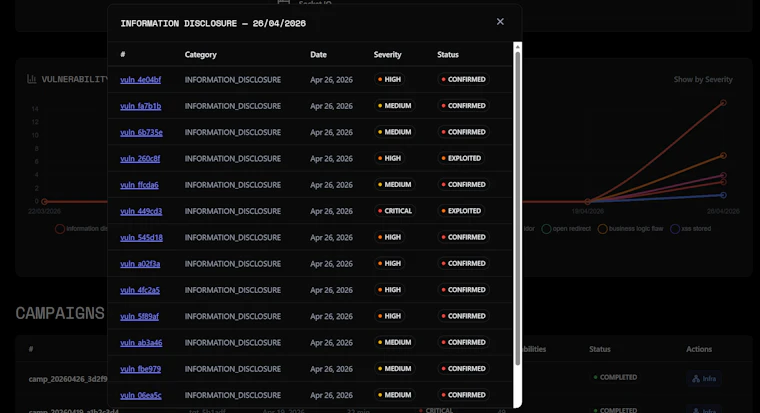
Task: Open the vuln_5f89af link
Action: coord(140,316)
